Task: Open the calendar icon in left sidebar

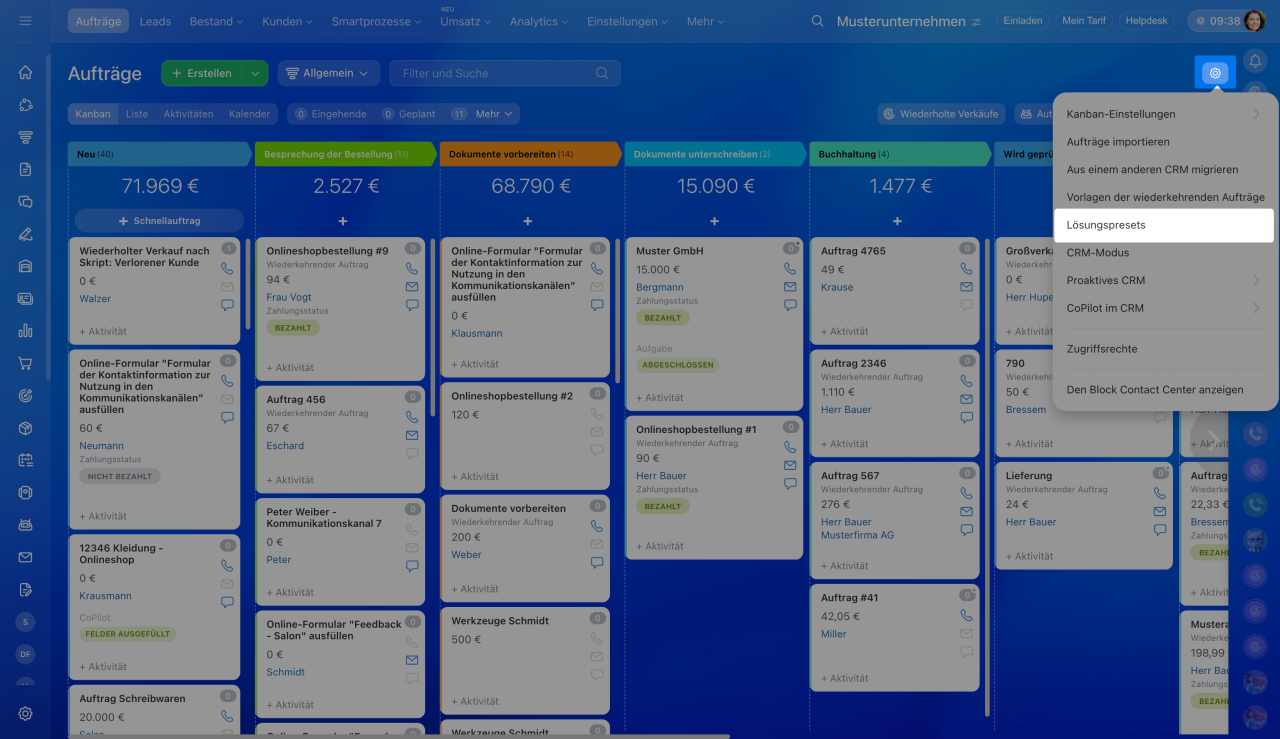Action: pyautogui.click(x=25, y=460)
